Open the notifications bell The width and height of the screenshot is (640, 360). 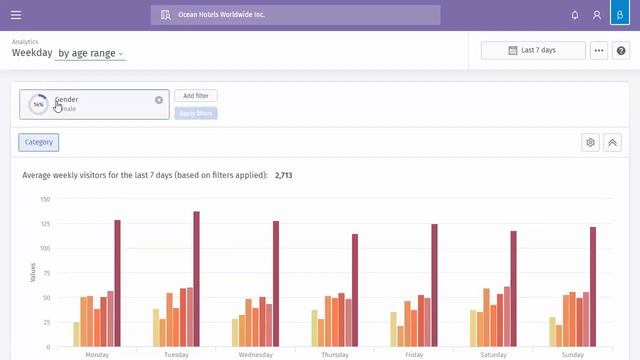(575, 15)
